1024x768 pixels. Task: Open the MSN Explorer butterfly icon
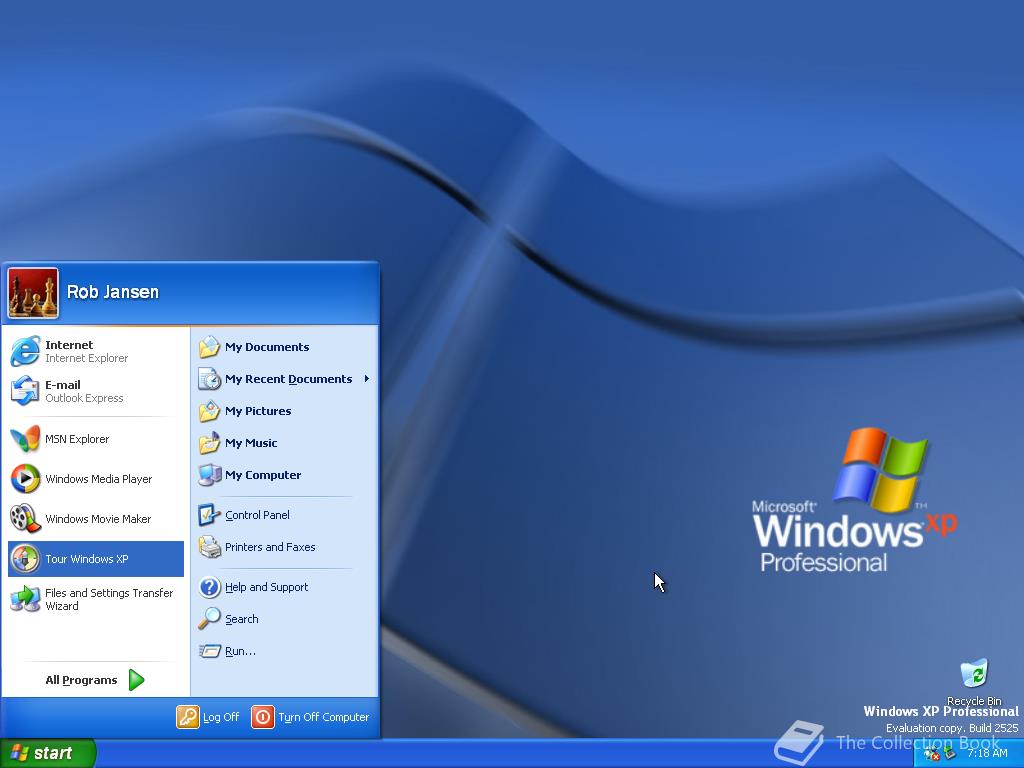(x=25, y=439)
